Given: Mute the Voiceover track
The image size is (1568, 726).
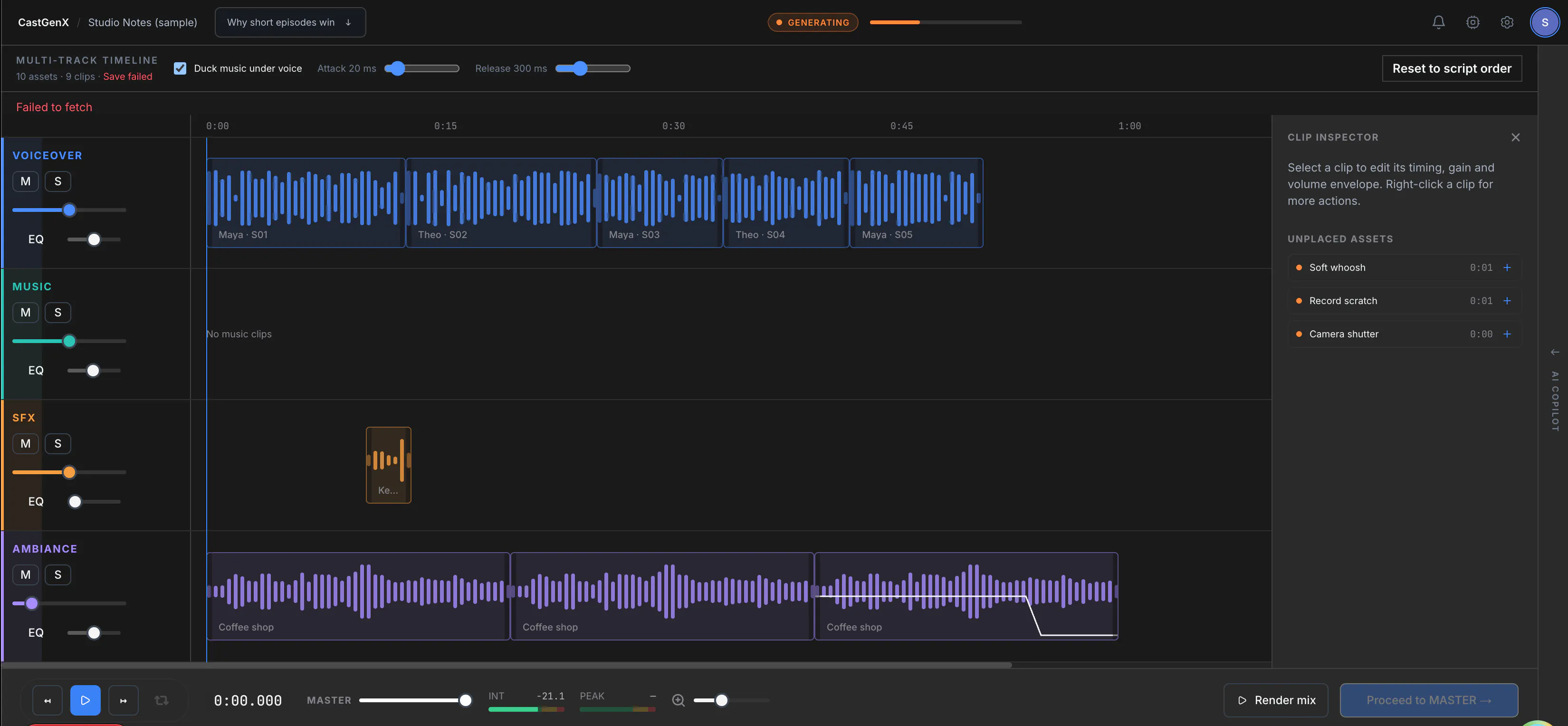Looking at the screenshot, I should click(26, 181).
